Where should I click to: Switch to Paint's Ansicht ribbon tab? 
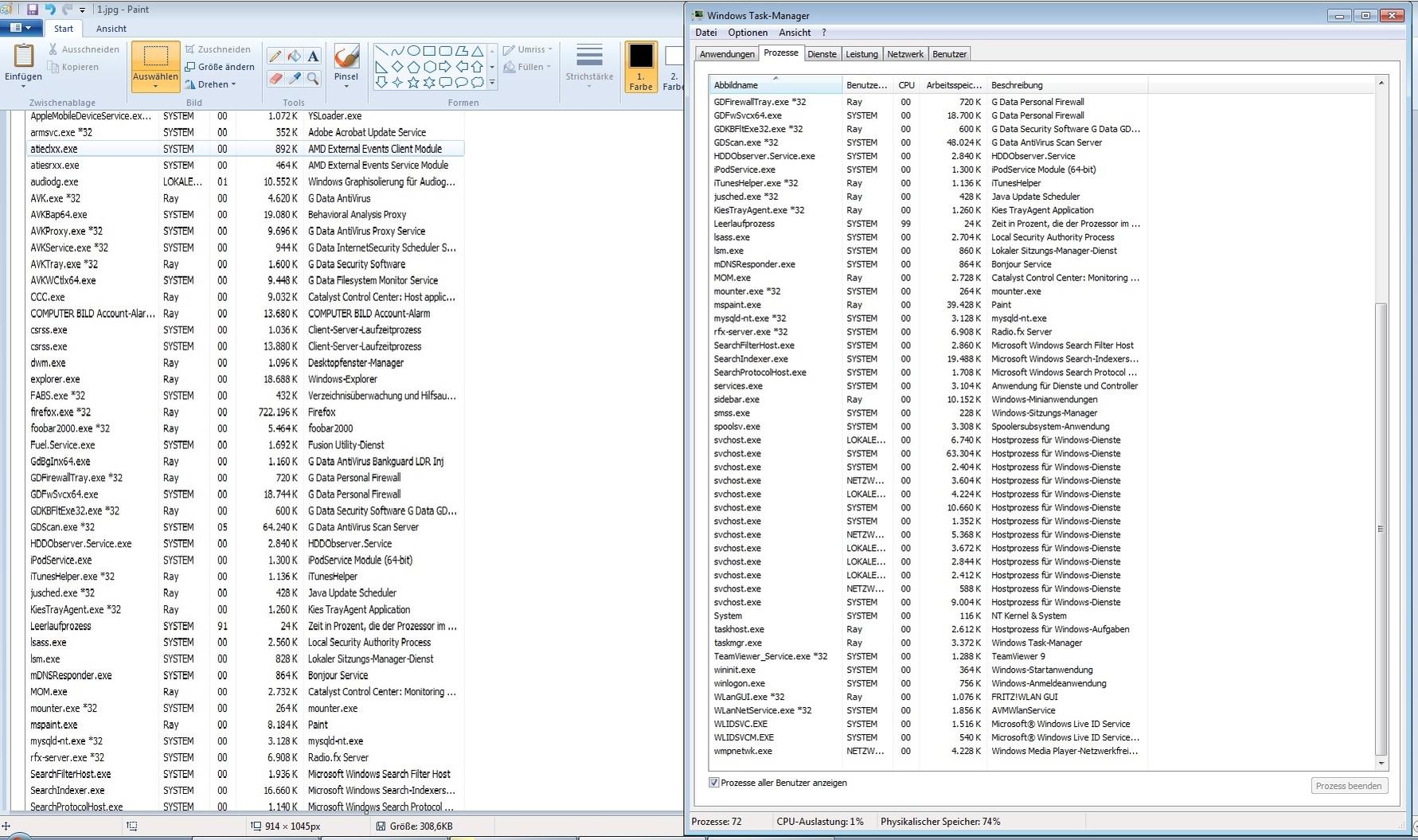(111, 29)
